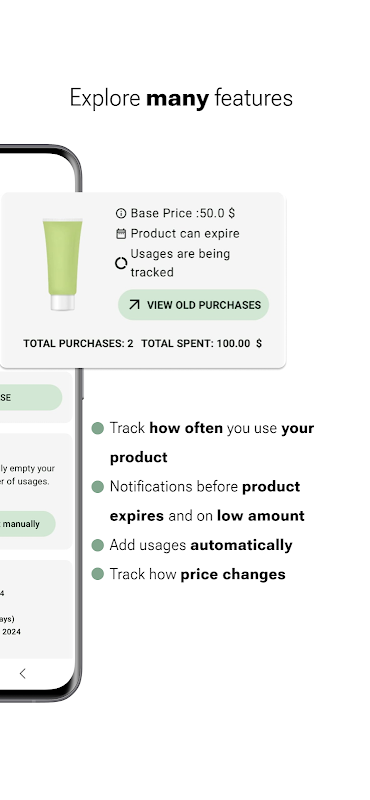Click the Base Price :50.0 $ text

pos(183,213)
